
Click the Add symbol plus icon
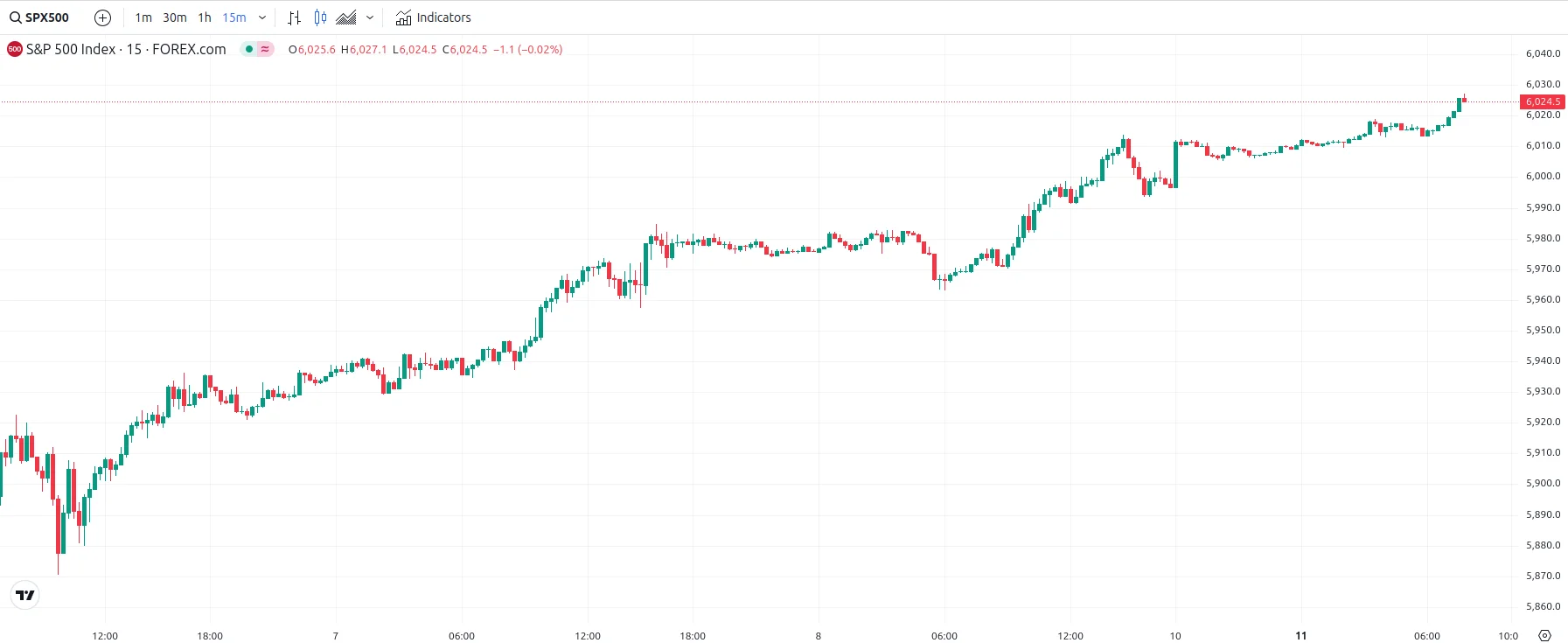(102, 17)
